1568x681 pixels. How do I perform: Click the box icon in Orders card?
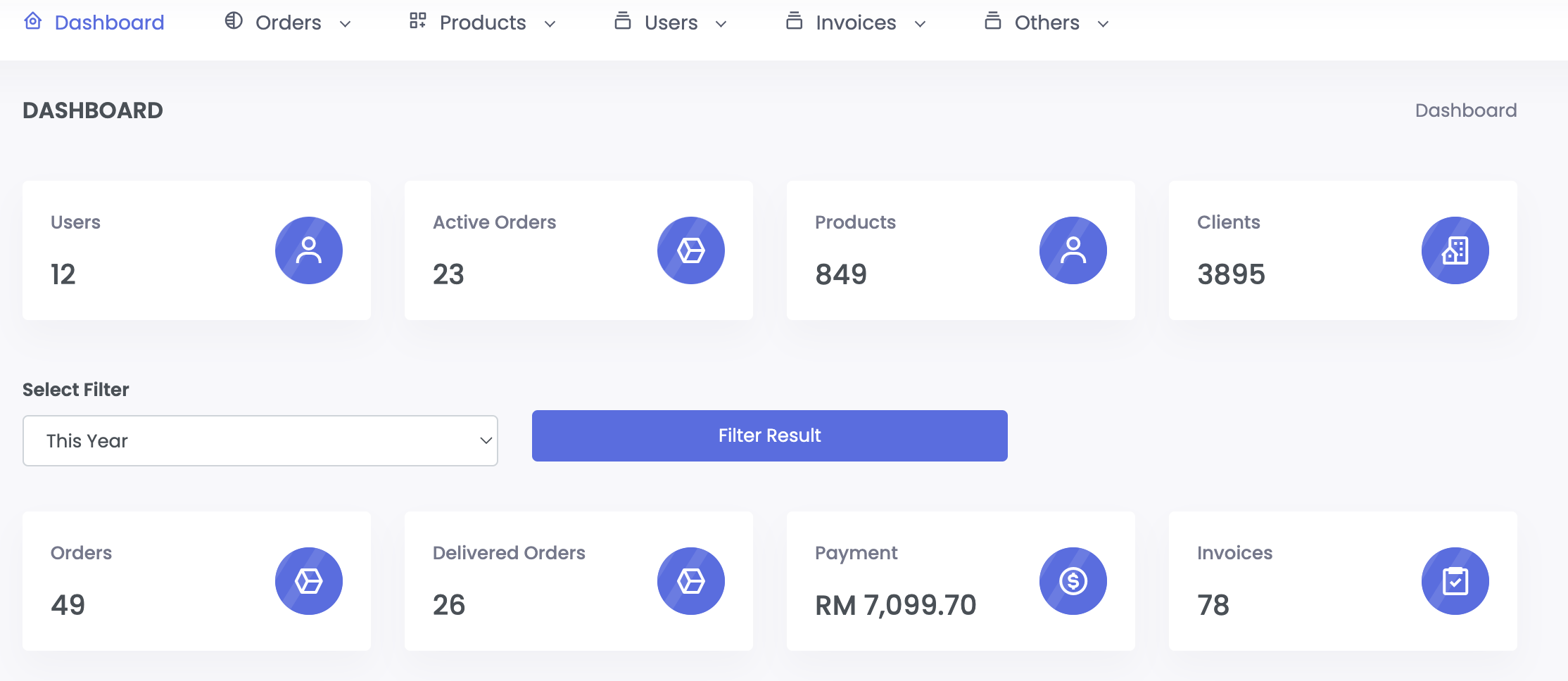308,581
